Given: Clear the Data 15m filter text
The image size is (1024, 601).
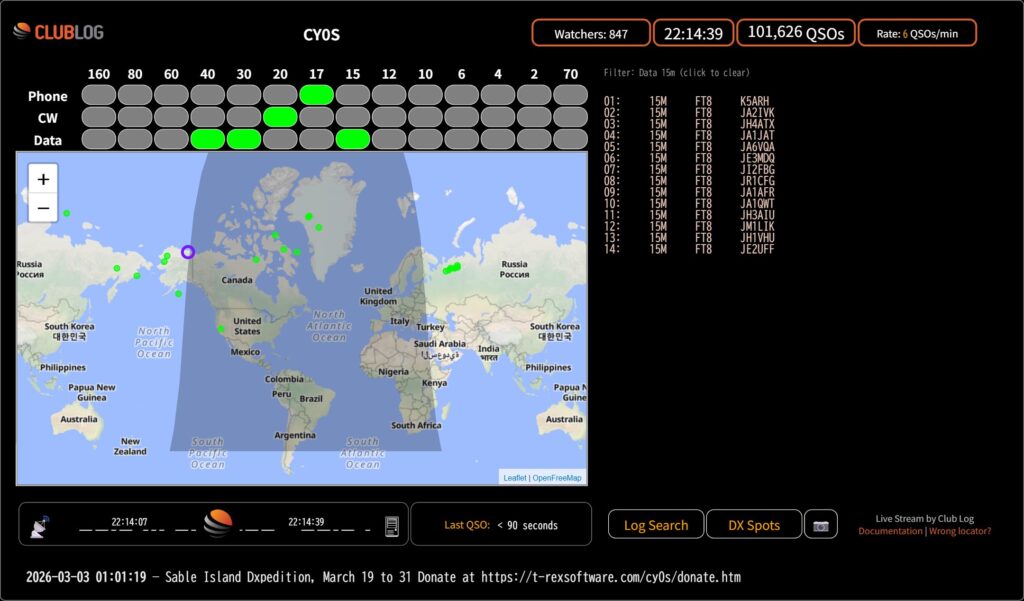Looking at the screenshot, I should pyautogui.click(x=677, y=73).
